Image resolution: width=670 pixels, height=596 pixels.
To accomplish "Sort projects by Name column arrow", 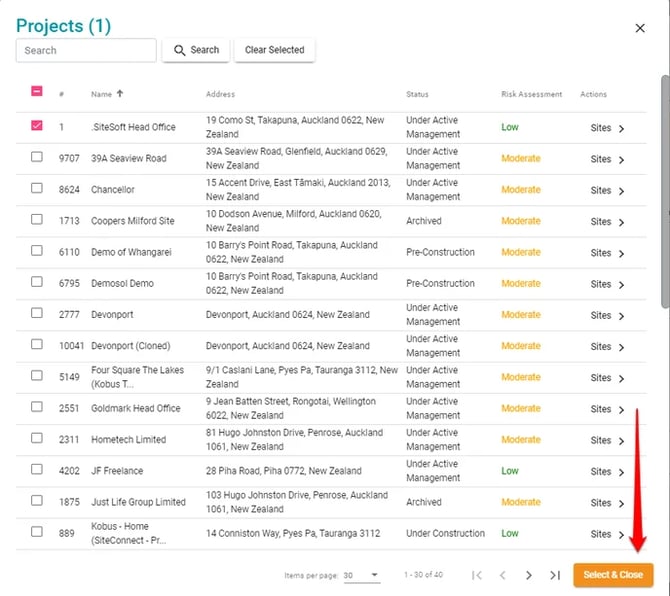I will pyautogui.click(x=120, y=94).
